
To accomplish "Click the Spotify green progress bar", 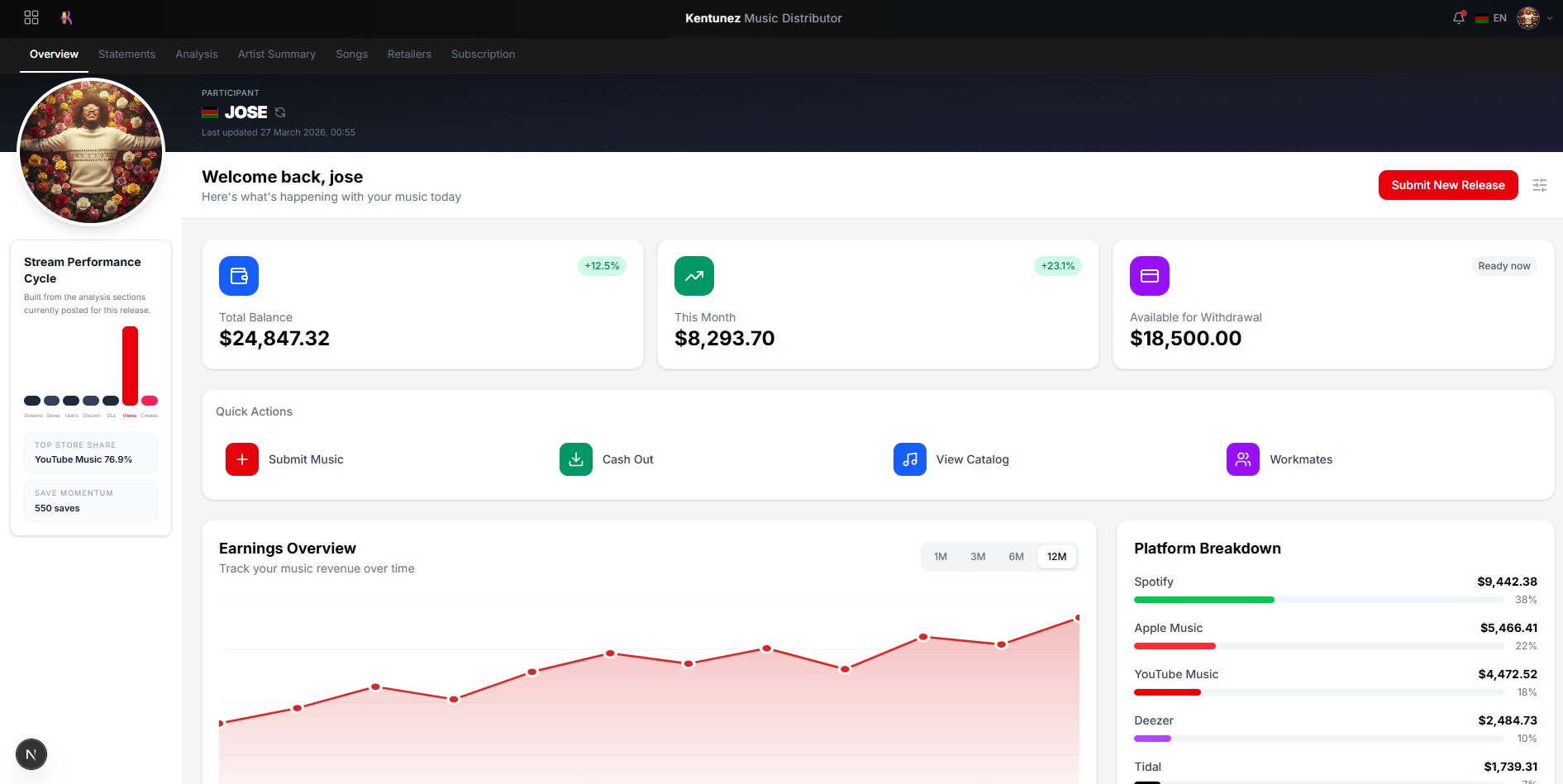I will 1203,600.
